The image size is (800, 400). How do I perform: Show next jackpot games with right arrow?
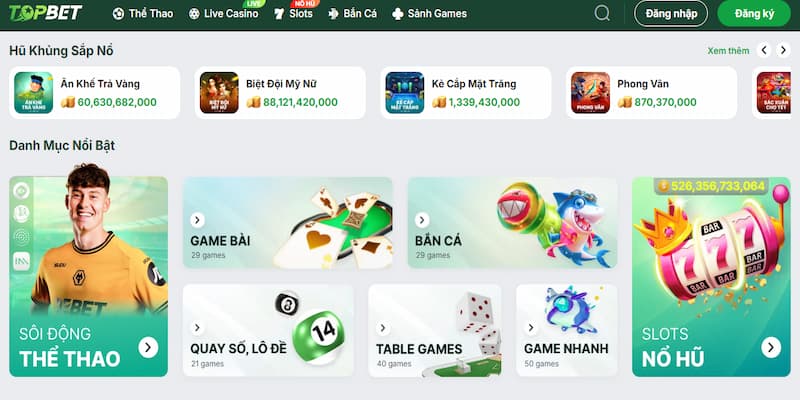(783, 50)
